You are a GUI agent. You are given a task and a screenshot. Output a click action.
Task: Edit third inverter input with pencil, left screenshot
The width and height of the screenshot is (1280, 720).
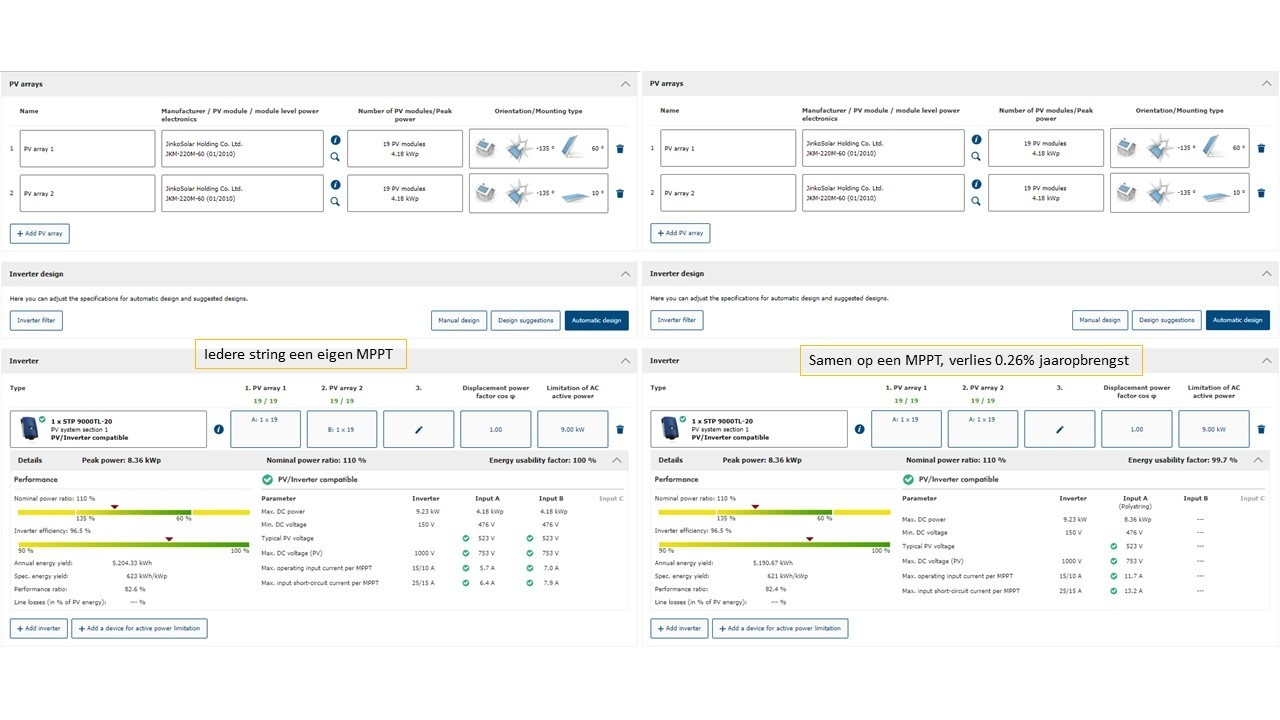[419, 429]
